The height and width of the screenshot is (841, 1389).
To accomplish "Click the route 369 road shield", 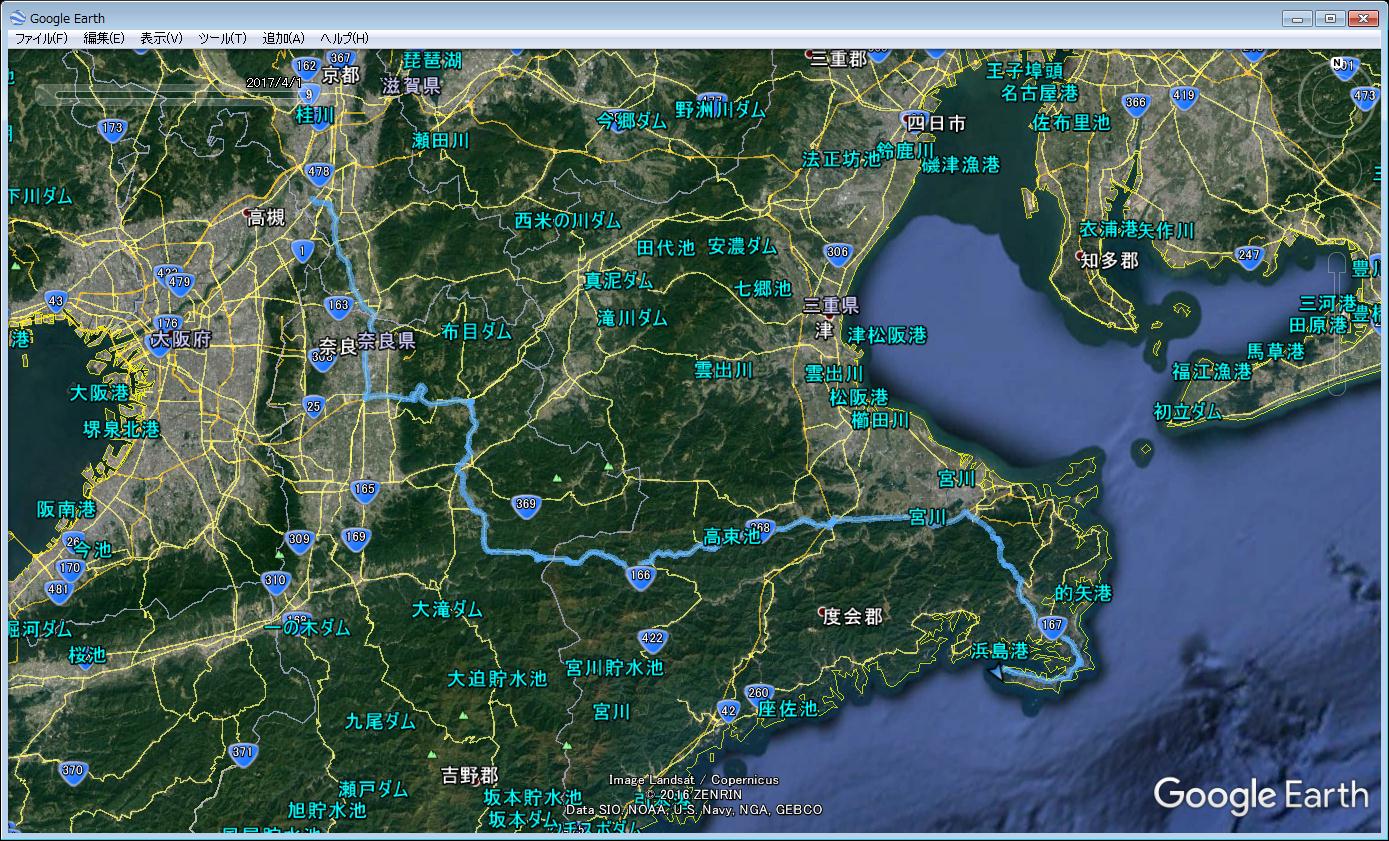I will pos(526,505).
